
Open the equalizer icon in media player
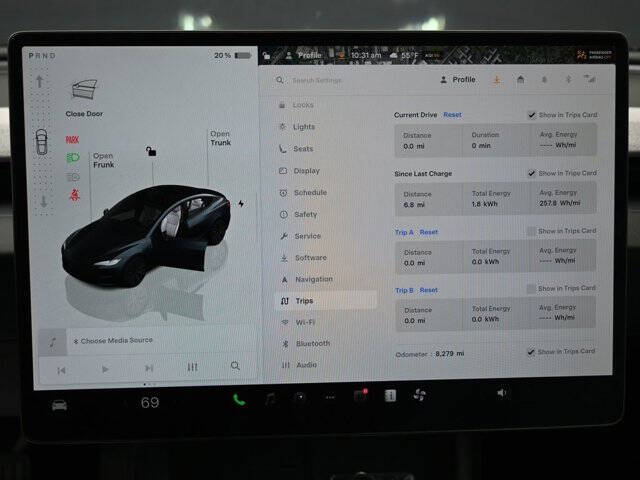coord(192,367)
